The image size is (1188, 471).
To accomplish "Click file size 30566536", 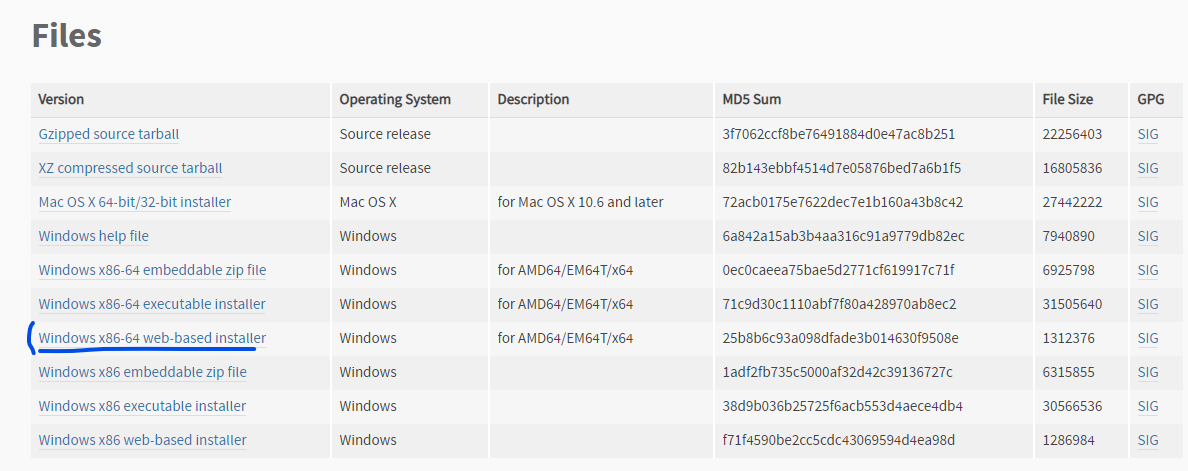I will coord(1073,406).
